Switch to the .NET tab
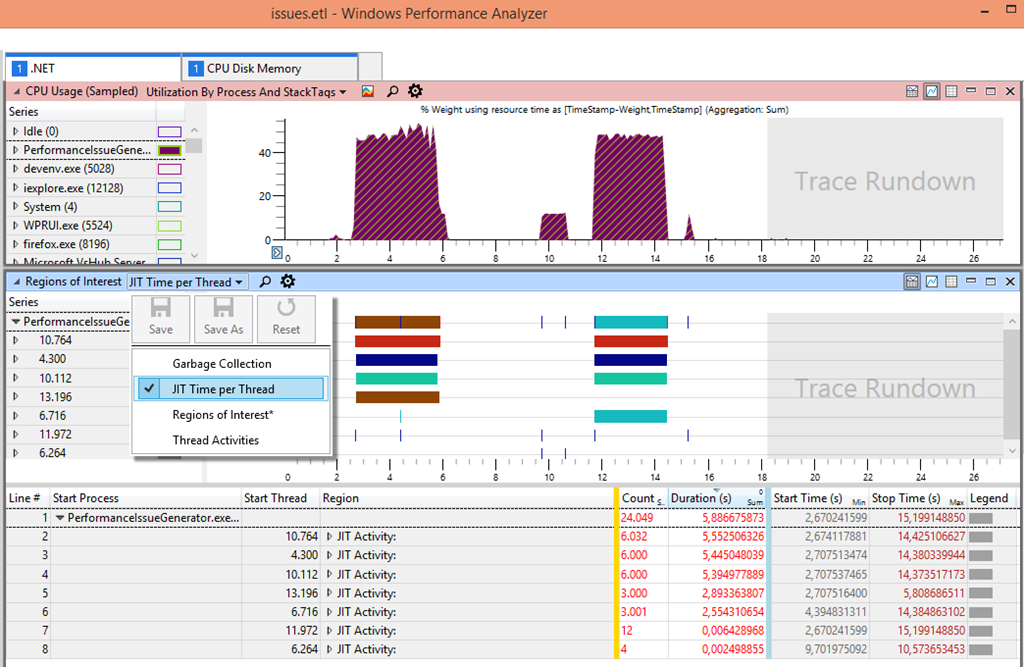1024x667 pixels. coord(93,68)
